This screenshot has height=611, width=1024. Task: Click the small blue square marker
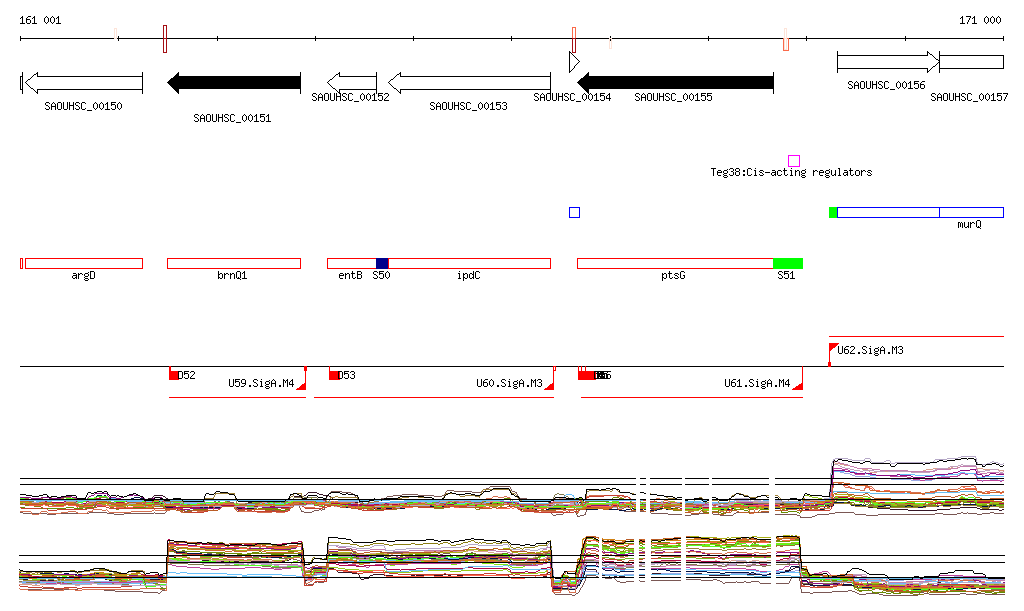[x=575, y=212]
